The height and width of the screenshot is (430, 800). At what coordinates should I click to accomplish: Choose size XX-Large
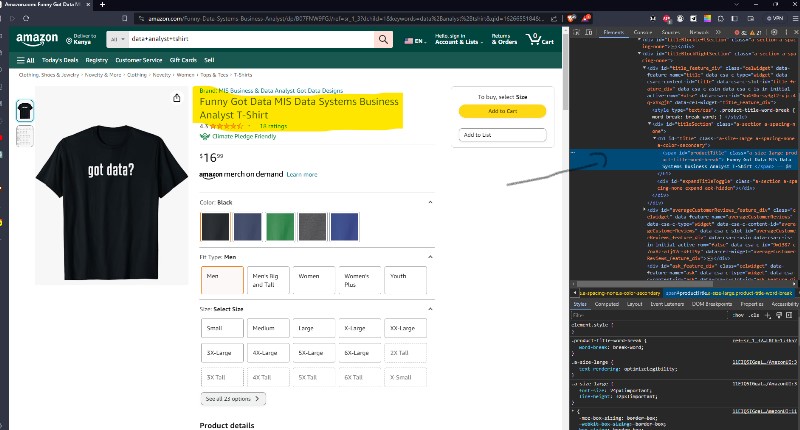point(405,328)
